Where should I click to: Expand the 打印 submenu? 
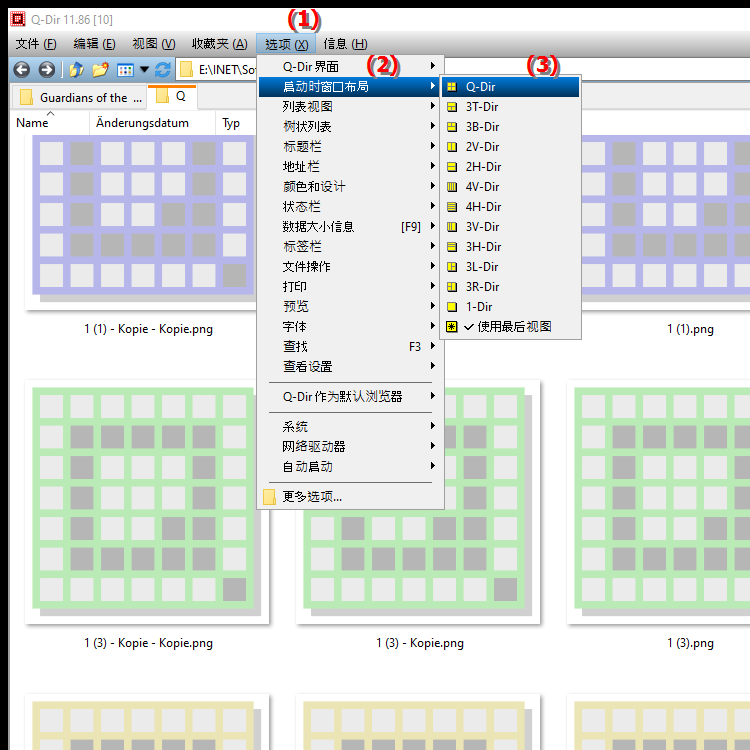[351, 287]
